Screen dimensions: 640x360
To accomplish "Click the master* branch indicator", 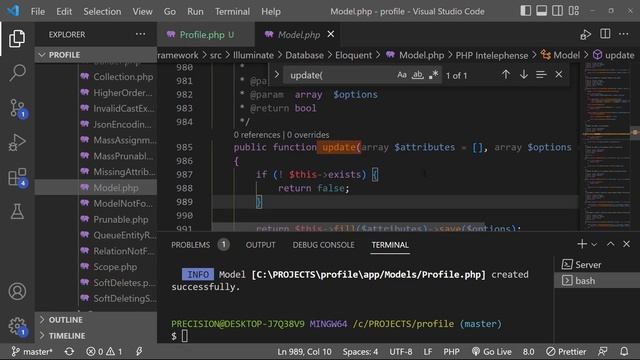I will click(x=32, y=351).
